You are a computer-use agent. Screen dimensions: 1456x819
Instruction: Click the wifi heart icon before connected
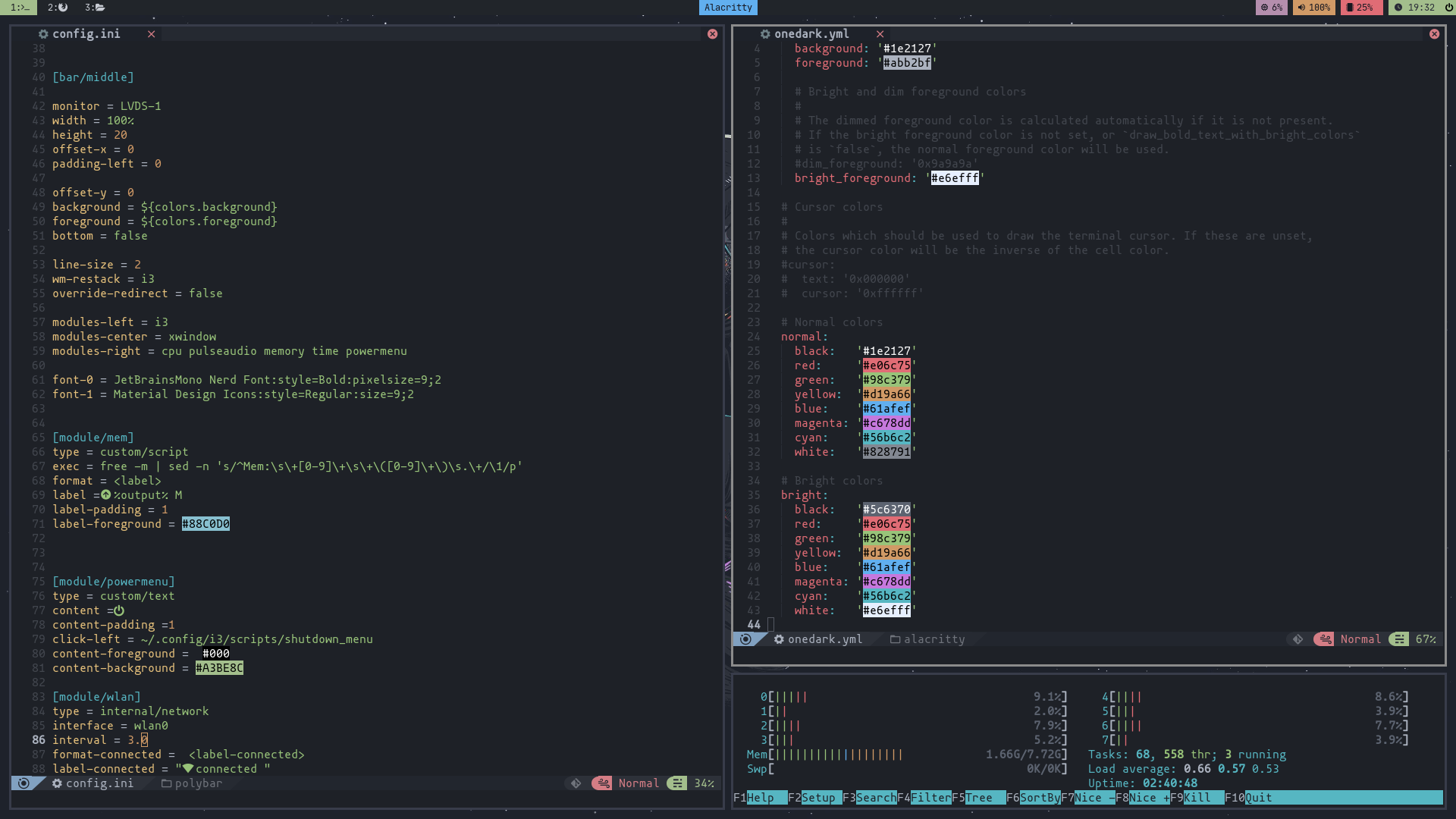coord(188,769)
